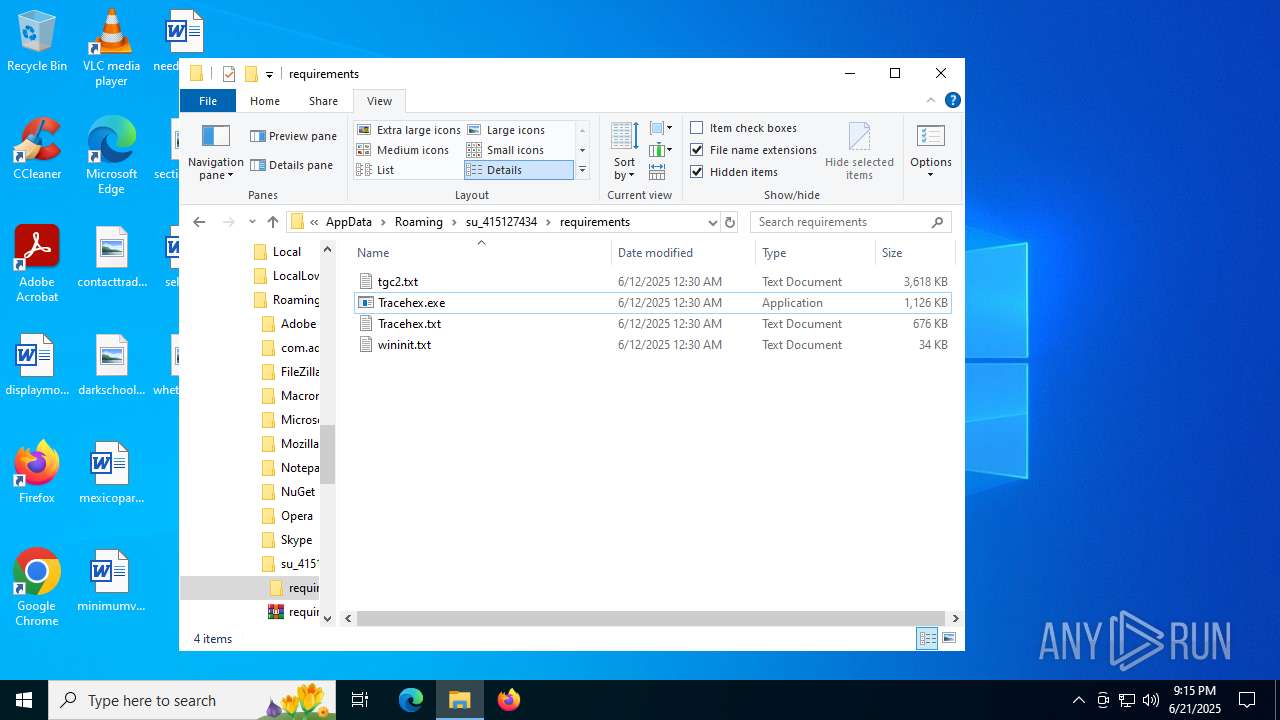Select the NuGet folder in tree
The height and width of the screenshot is (720, 1280).
297,492
